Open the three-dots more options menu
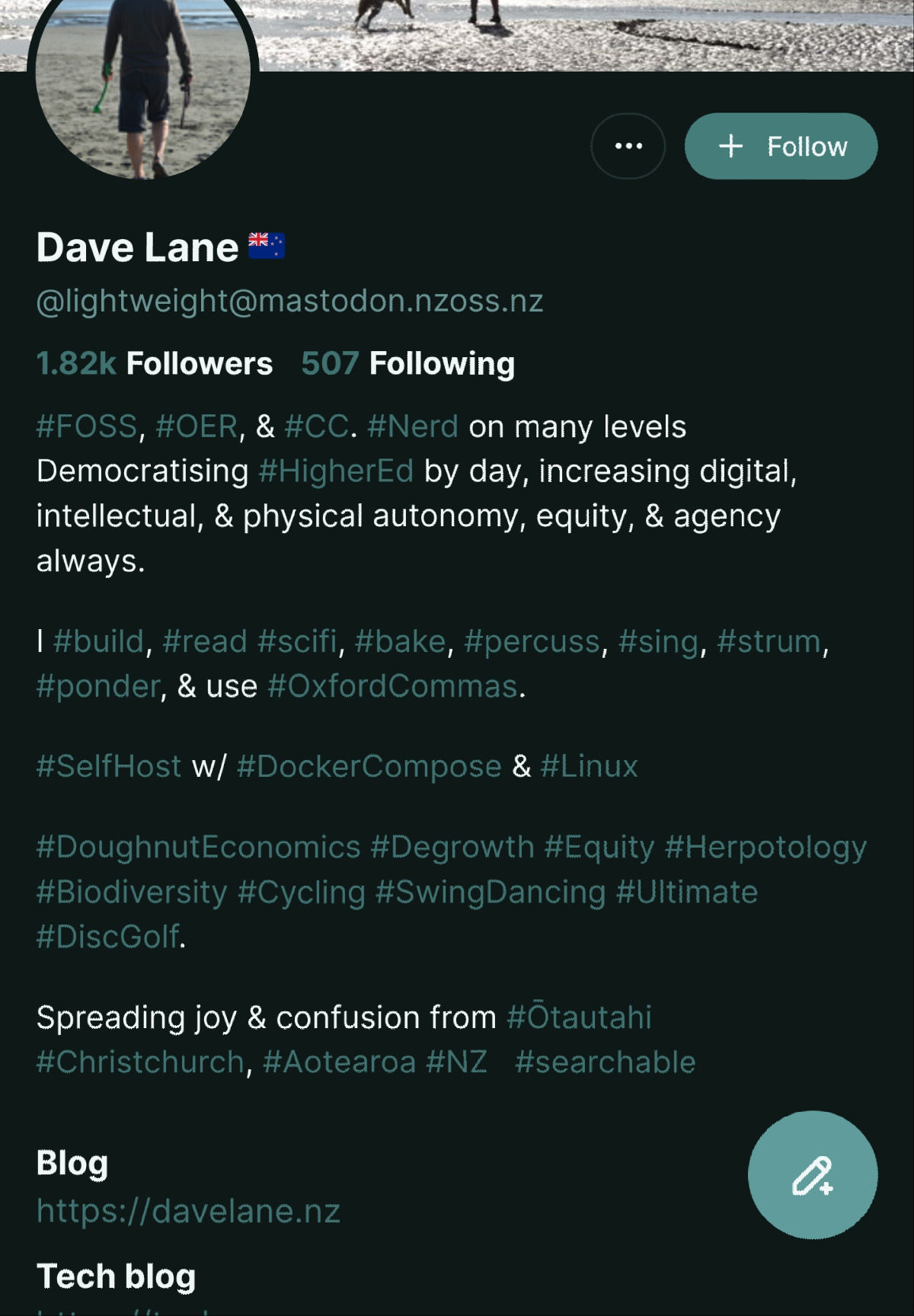914x1316 pixels. pyautogui.click(x=628, y=146)
